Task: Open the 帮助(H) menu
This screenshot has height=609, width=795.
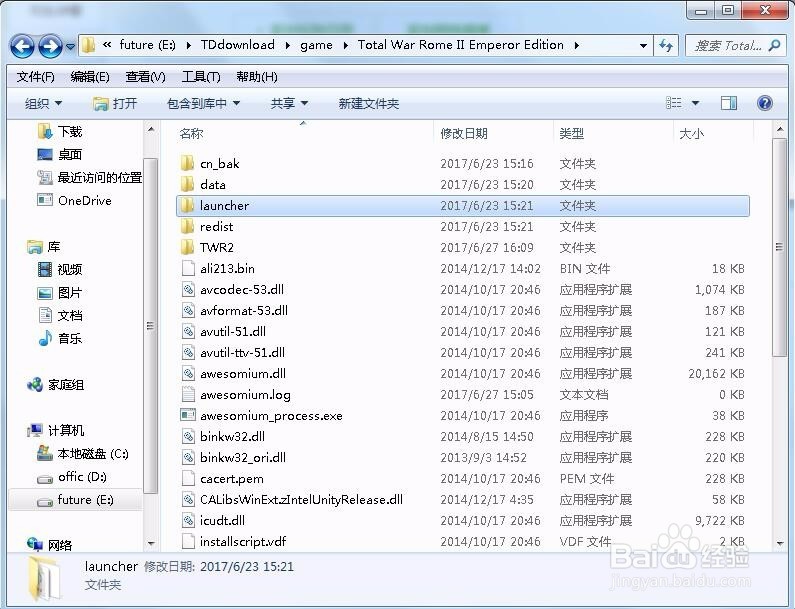Action: pyautogui.click(x=257, y=77)
